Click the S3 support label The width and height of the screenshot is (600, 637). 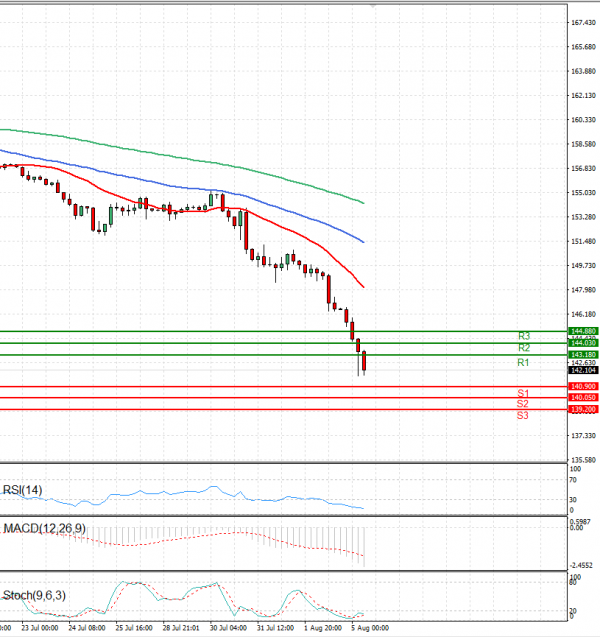coord(523,415)
